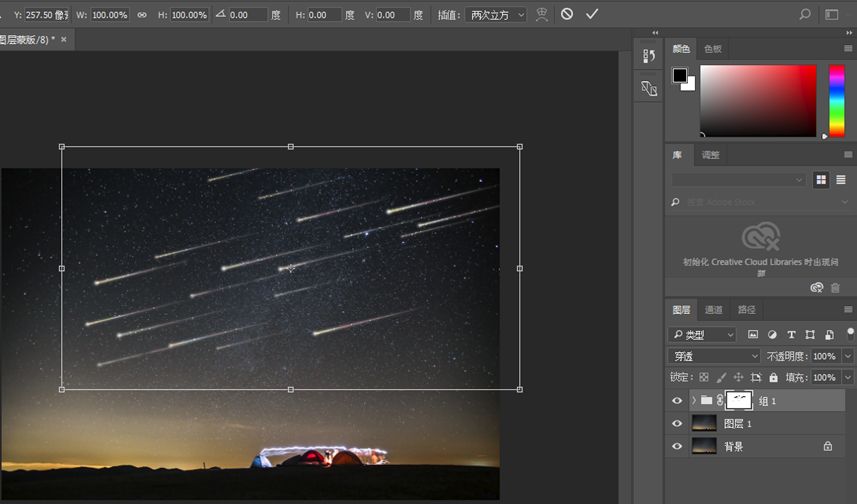Screen dimensions: 857x504
Task: Click the 填充 100% value field
Action: (824, 377)
